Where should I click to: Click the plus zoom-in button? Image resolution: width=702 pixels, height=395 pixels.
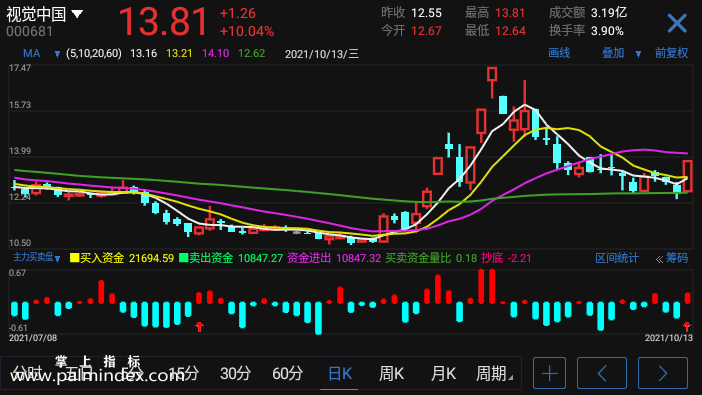point(549,373)
